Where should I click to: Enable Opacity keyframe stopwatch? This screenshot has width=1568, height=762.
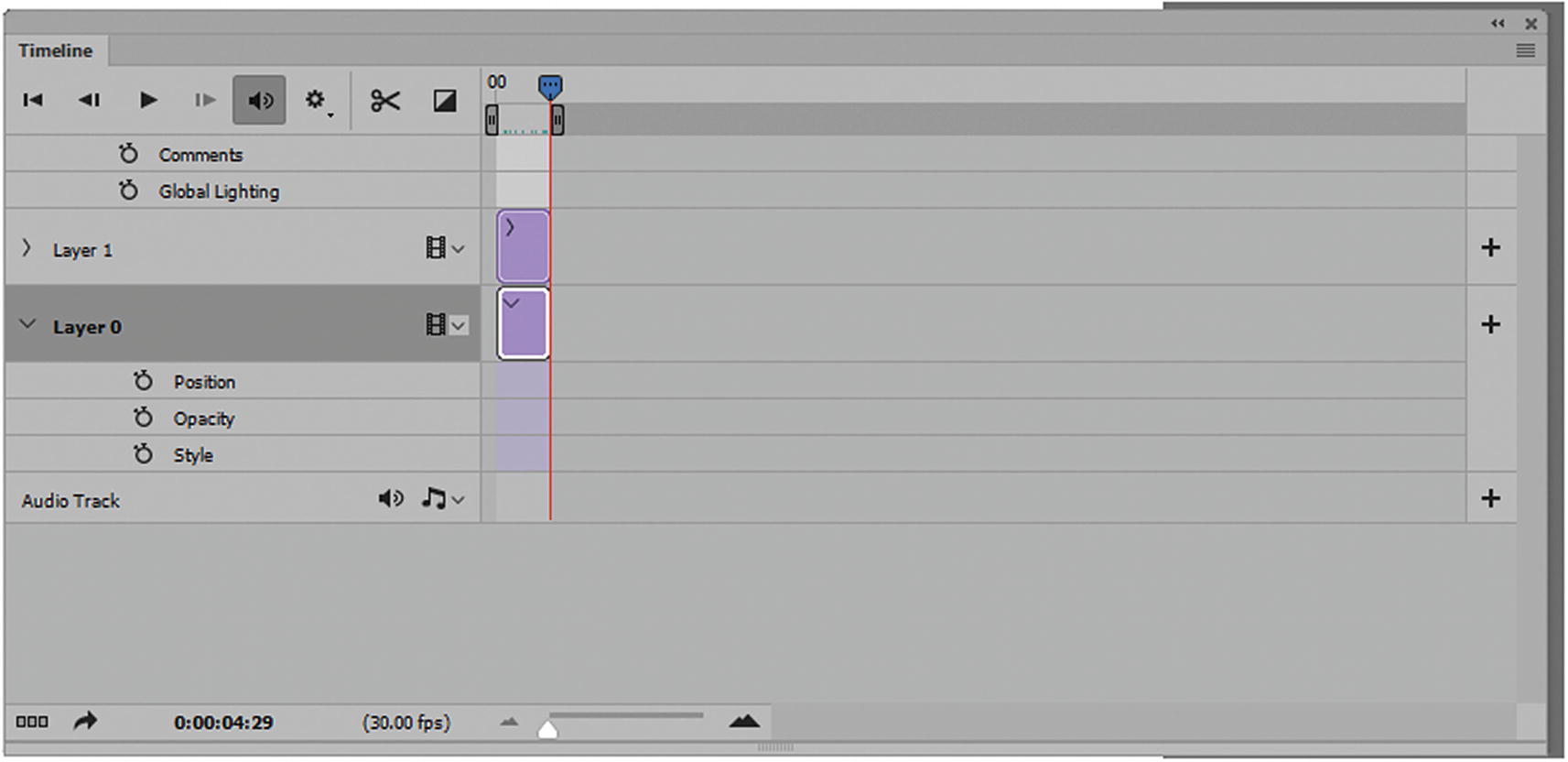click(x=143, y=418)
